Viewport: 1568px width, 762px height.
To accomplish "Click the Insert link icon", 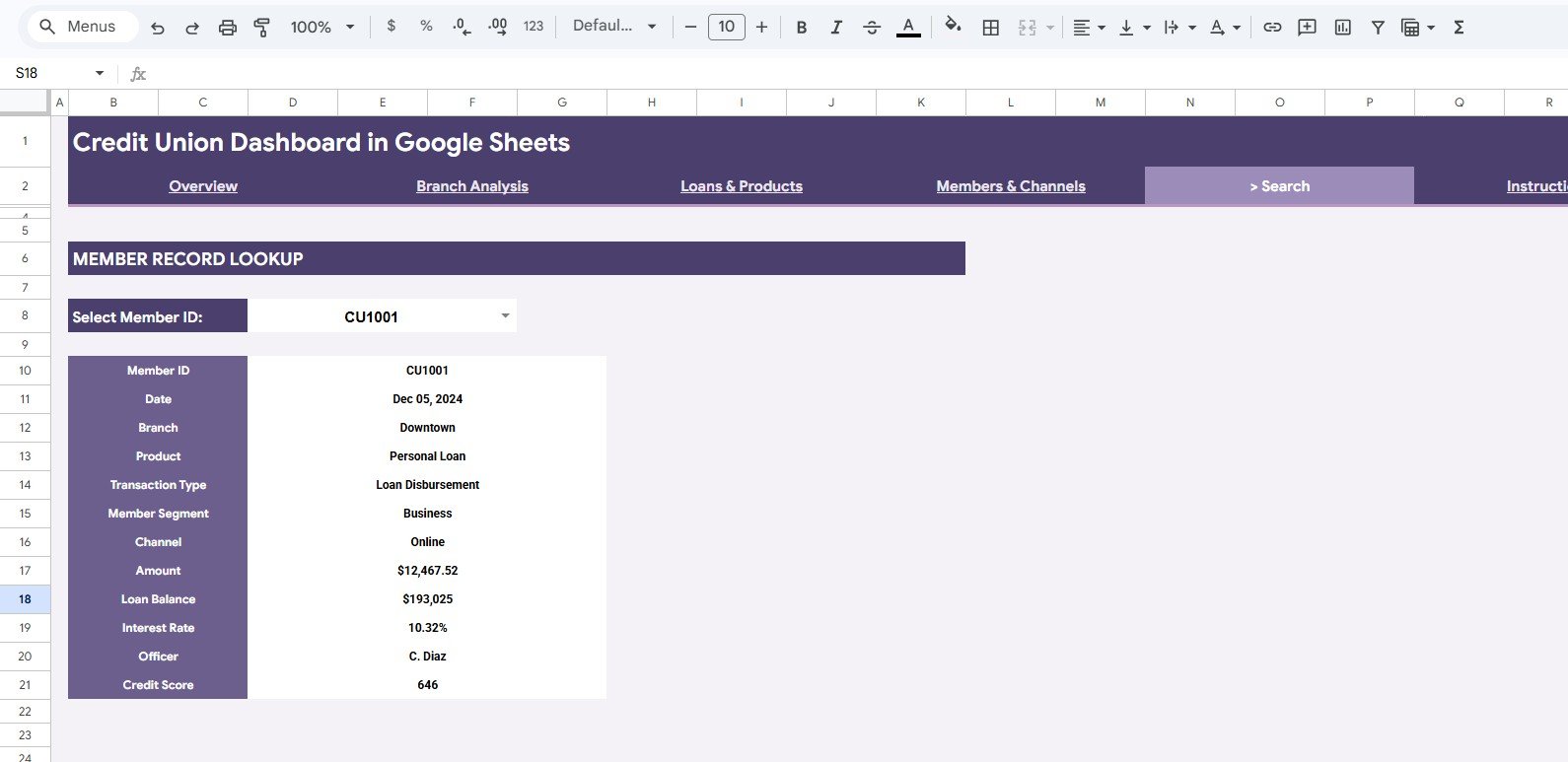I will click(1272, 28).
